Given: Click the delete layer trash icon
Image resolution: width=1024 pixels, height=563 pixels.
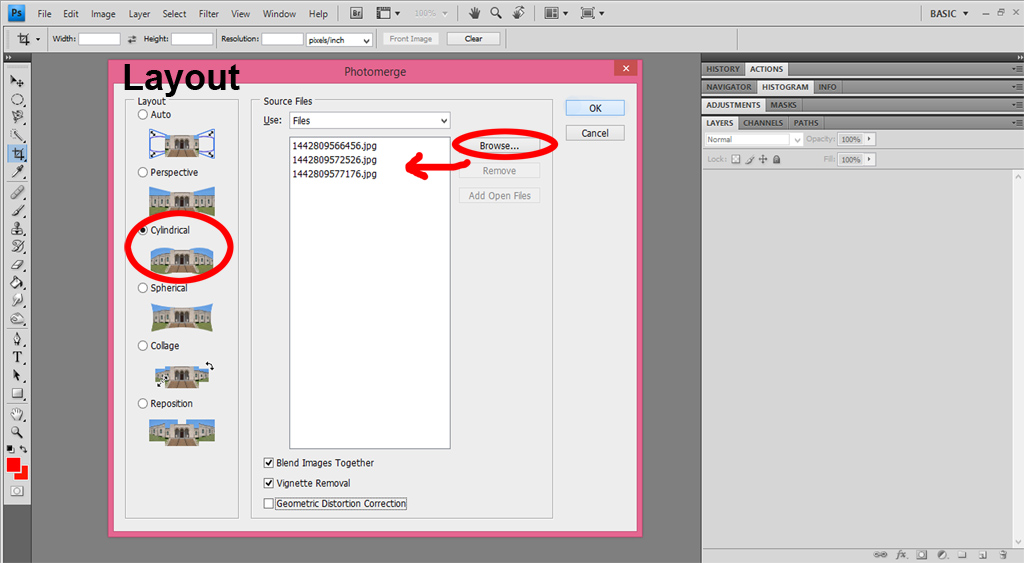Looking at the screenshot, I should click(1003, 555).
